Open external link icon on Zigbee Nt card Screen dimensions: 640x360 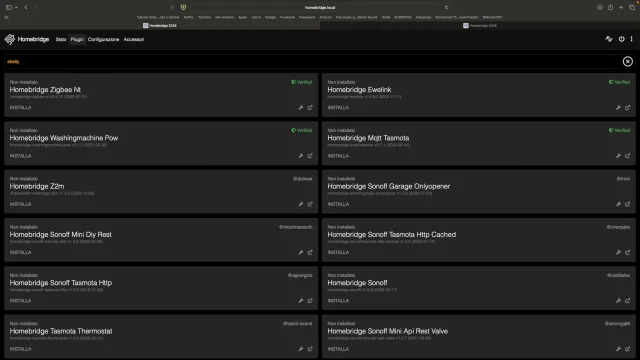310,108
